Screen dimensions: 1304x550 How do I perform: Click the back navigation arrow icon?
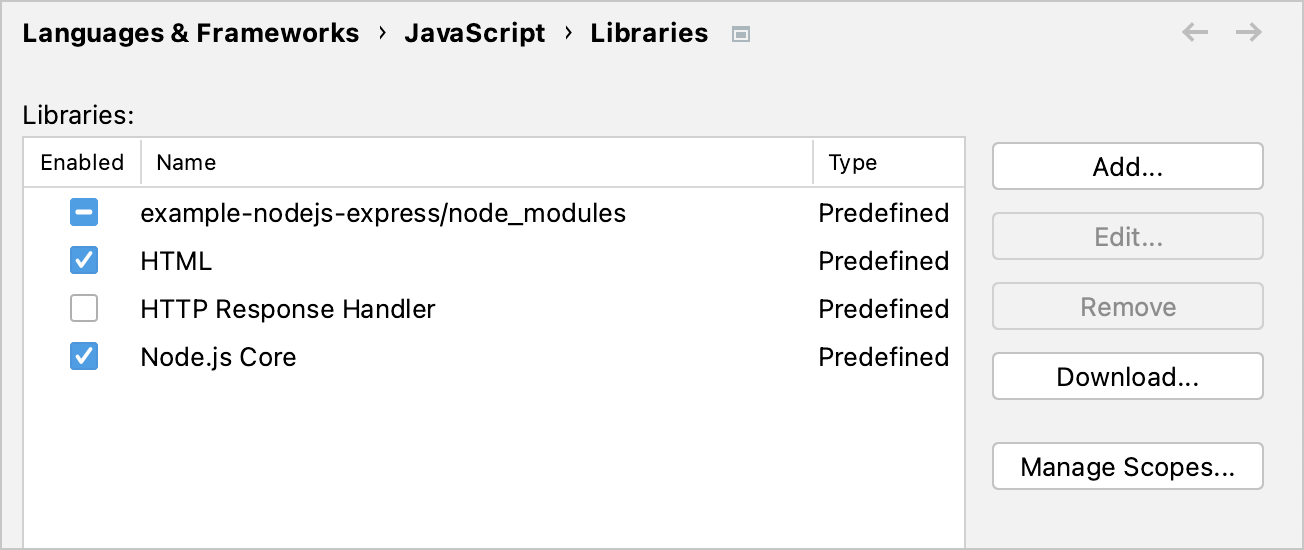click(x=1195, y=33)
